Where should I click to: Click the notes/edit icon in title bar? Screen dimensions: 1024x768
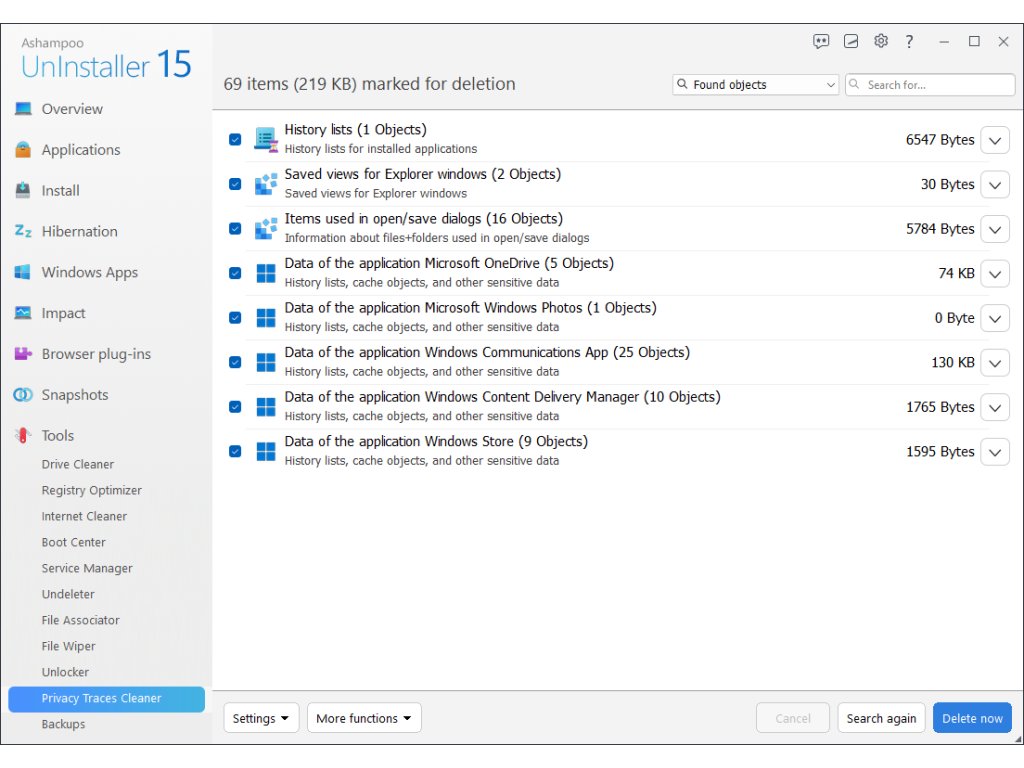point(851,41)
